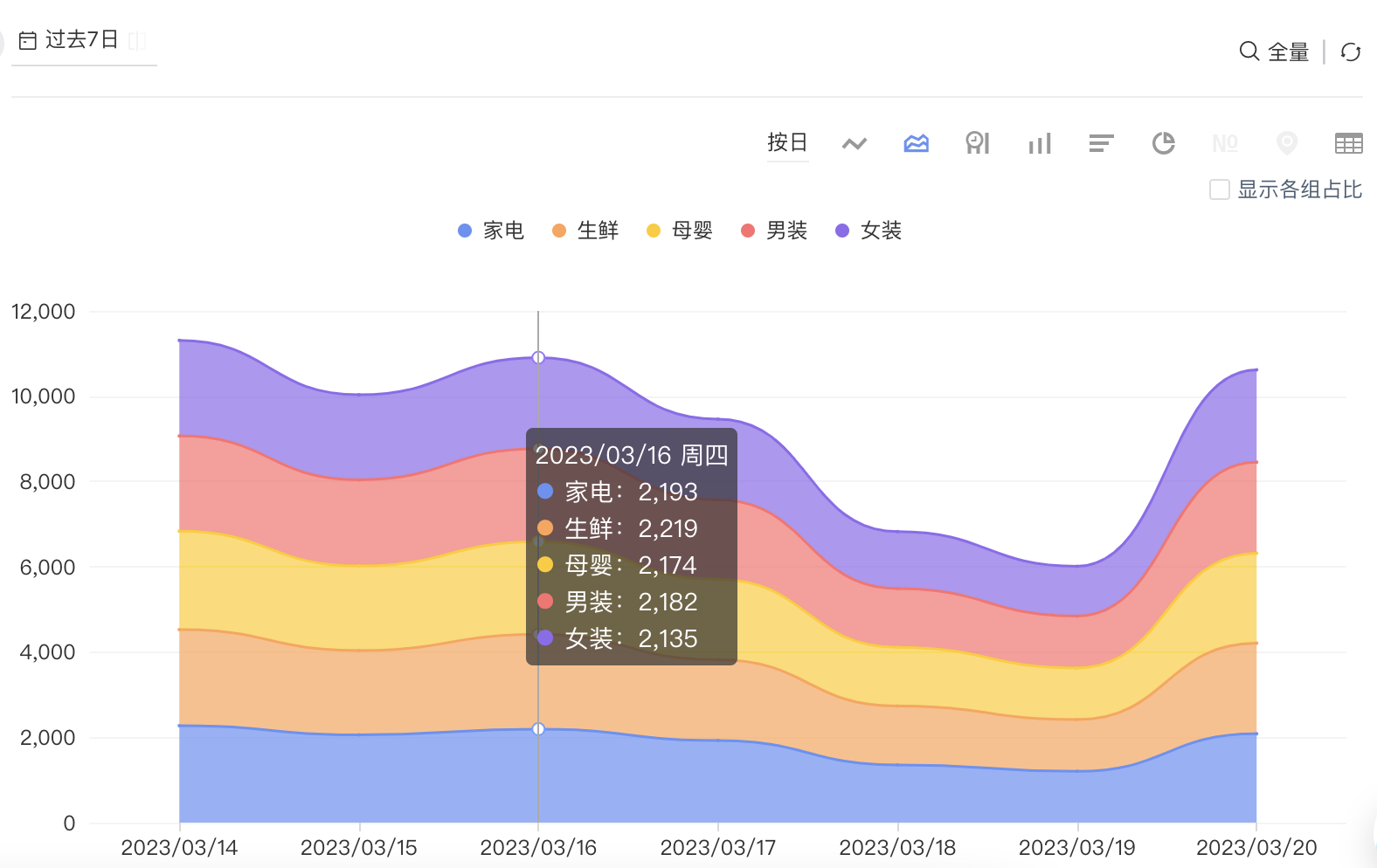The image size is (1377, 868).
Task: Select the stacked area chart icon
Action: click(916, 143)
